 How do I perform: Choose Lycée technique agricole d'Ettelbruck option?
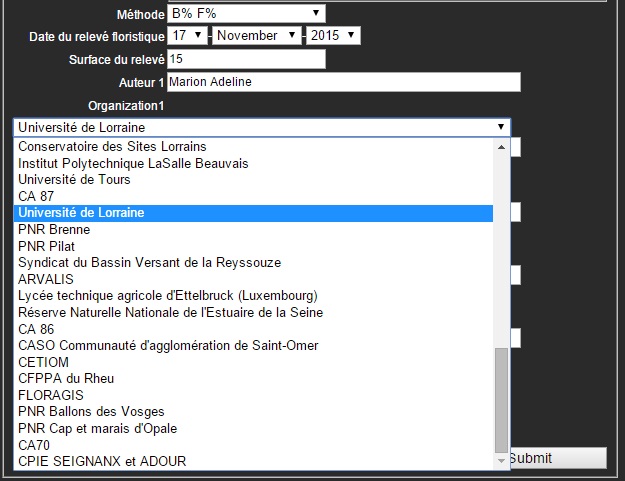coord(167,296)
